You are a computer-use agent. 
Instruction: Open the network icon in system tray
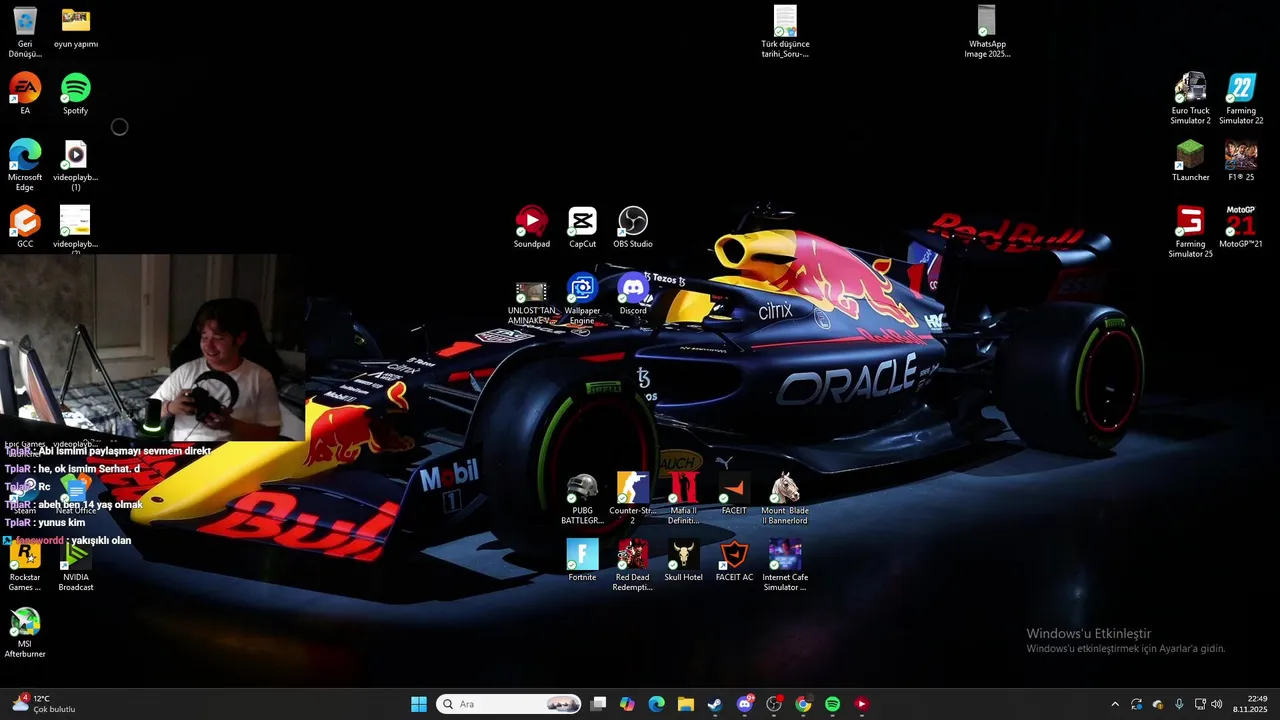[1200, 704]
